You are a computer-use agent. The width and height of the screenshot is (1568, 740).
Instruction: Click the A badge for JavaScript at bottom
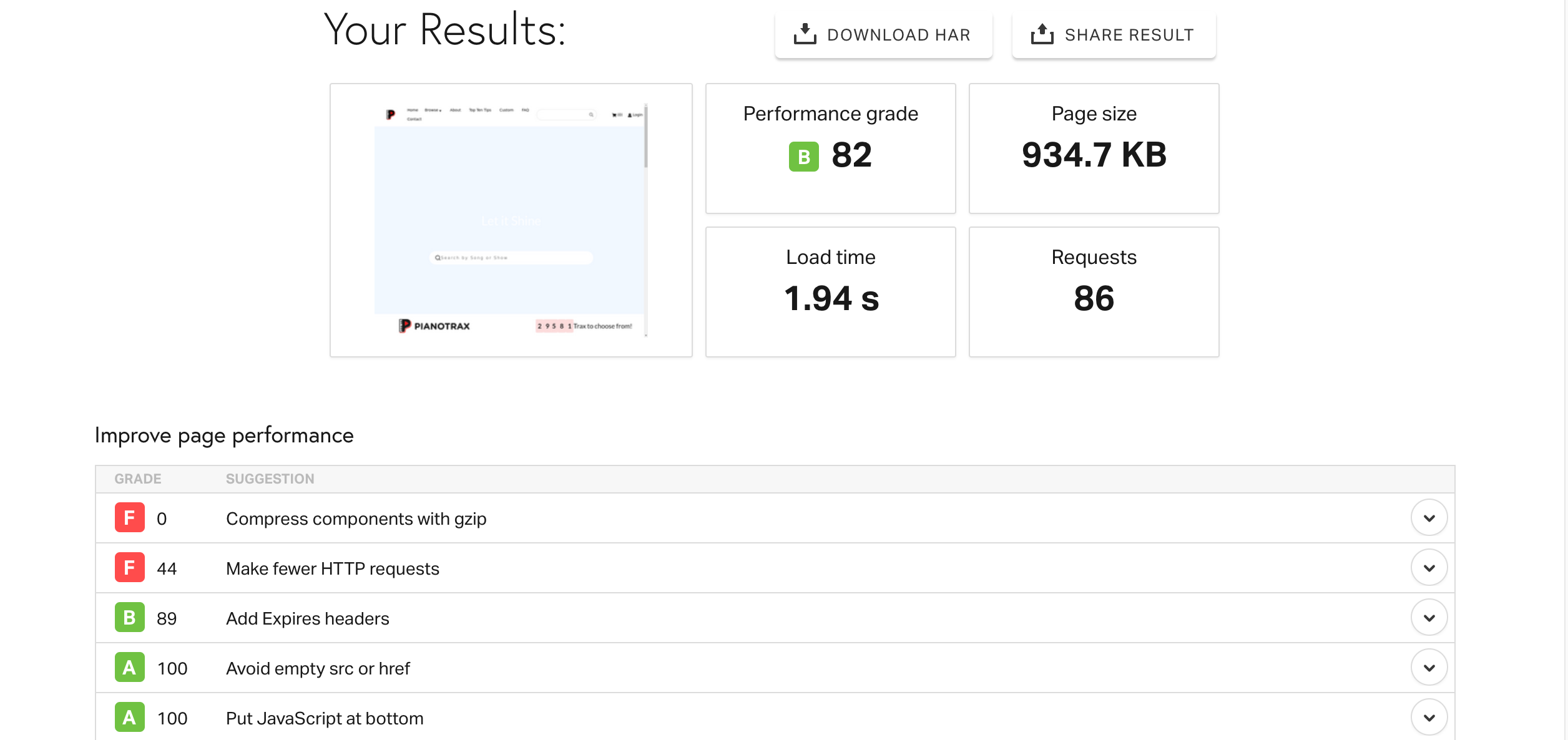(x=129, y=718)
